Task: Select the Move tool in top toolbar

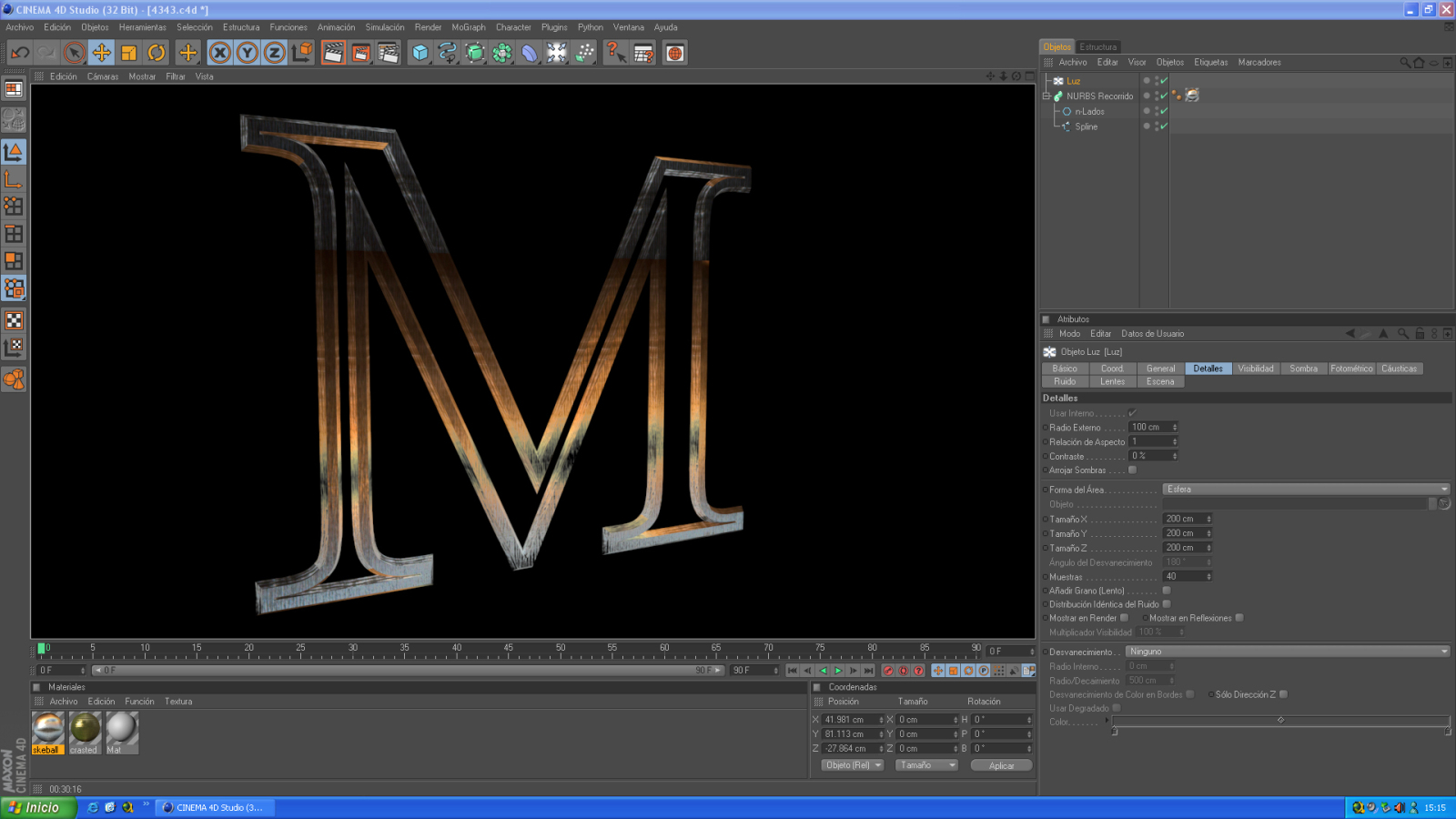Action: 102,53
